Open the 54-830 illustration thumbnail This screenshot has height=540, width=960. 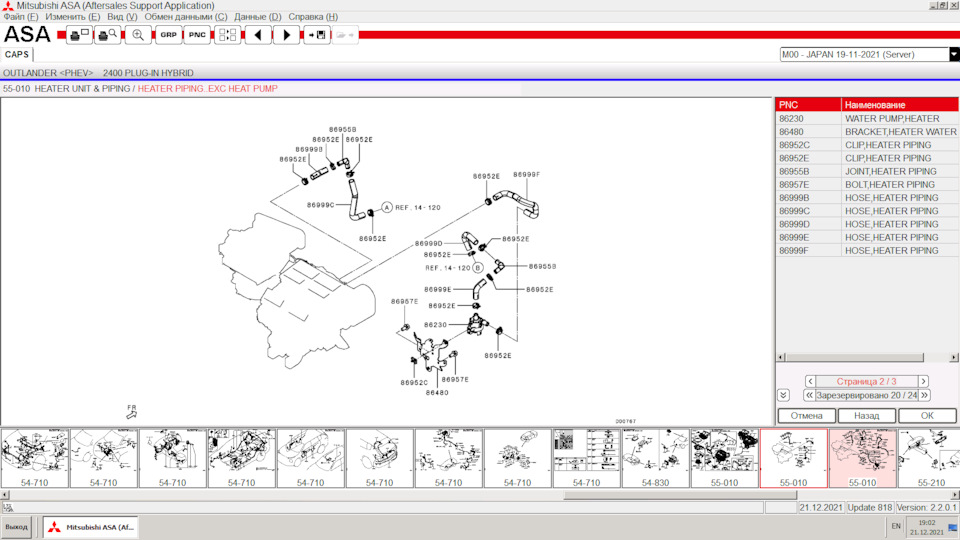655,459
